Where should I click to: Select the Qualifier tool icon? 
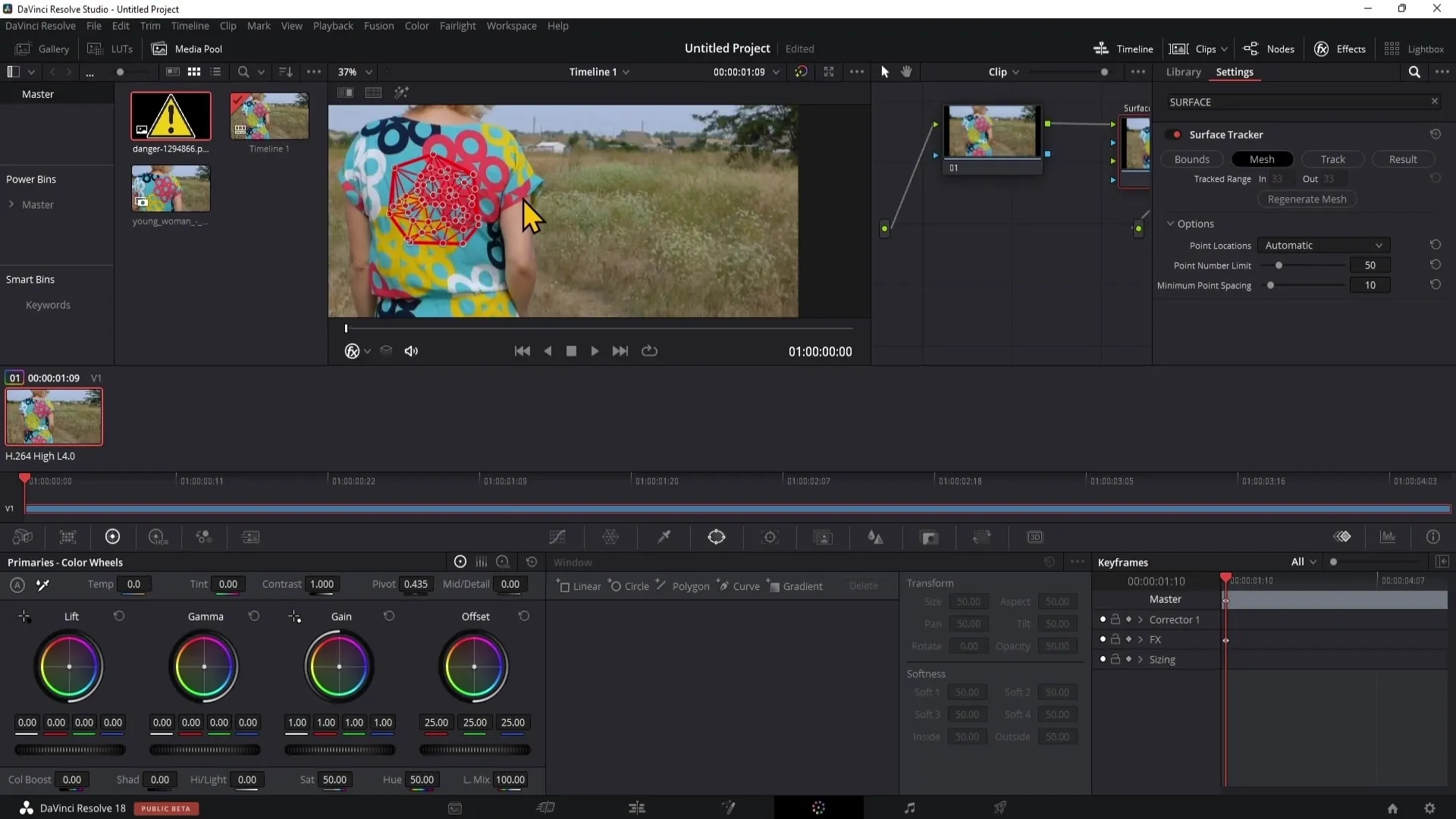[664, 537]
